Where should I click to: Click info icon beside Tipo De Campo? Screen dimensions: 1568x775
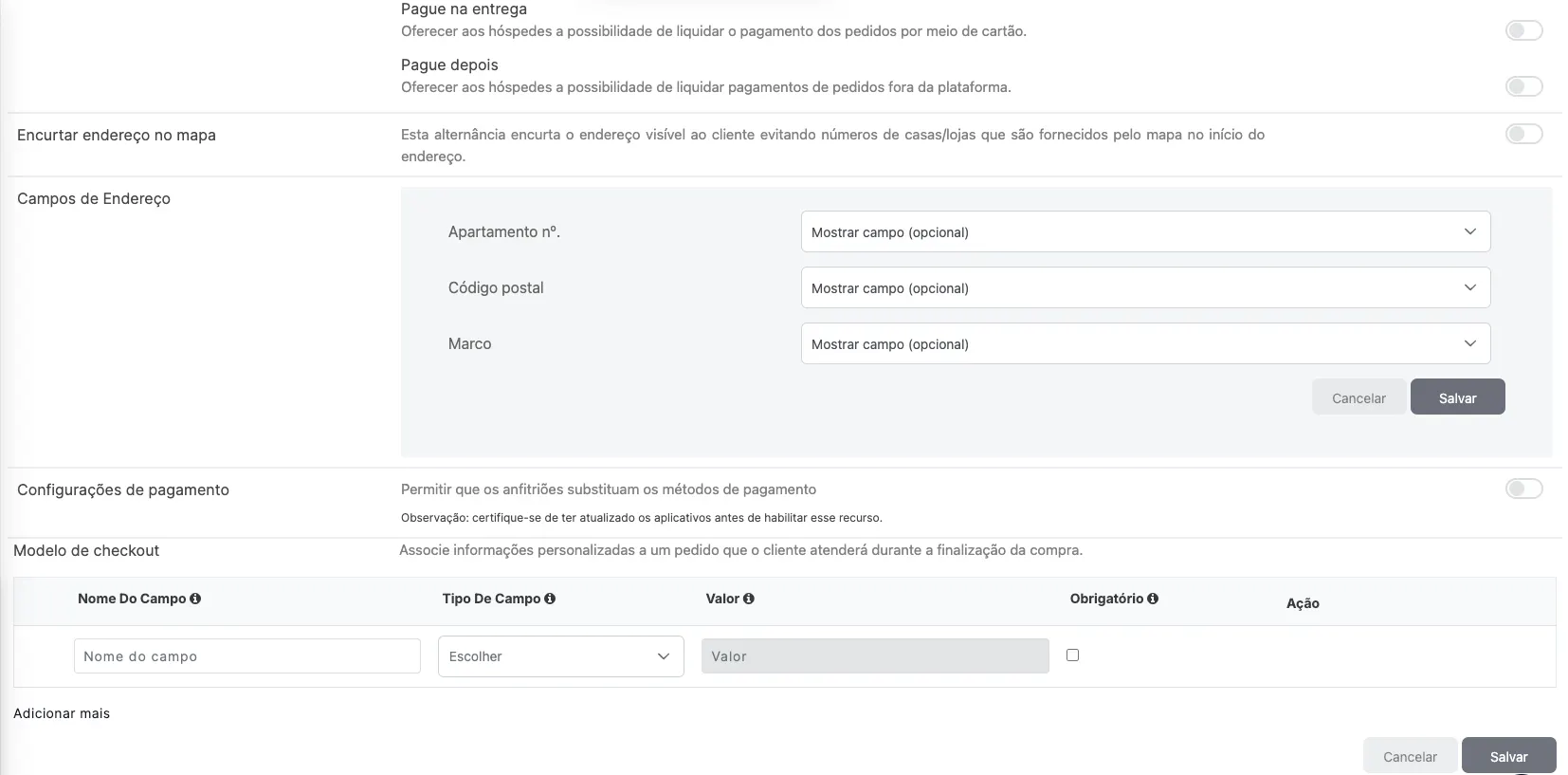[550, 599]
